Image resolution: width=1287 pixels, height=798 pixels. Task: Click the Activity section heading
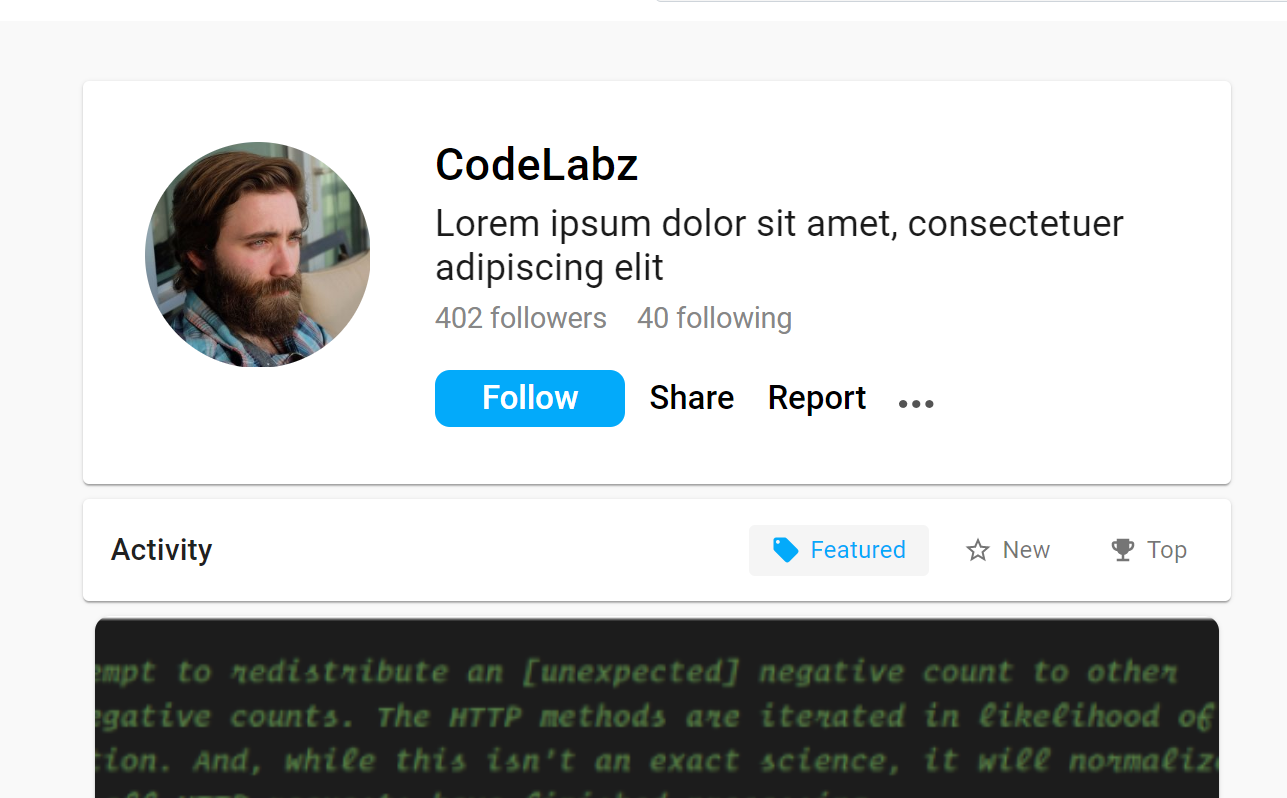[x=161, y=549]
